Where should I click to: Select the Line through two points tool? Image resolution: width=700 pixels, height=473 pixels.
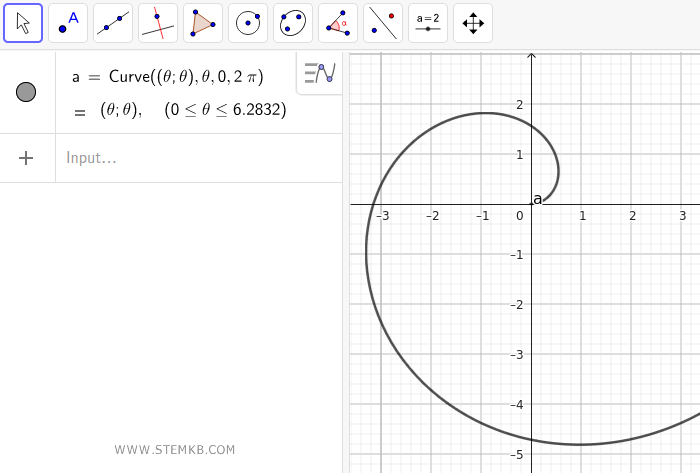(x=113, y=23)
